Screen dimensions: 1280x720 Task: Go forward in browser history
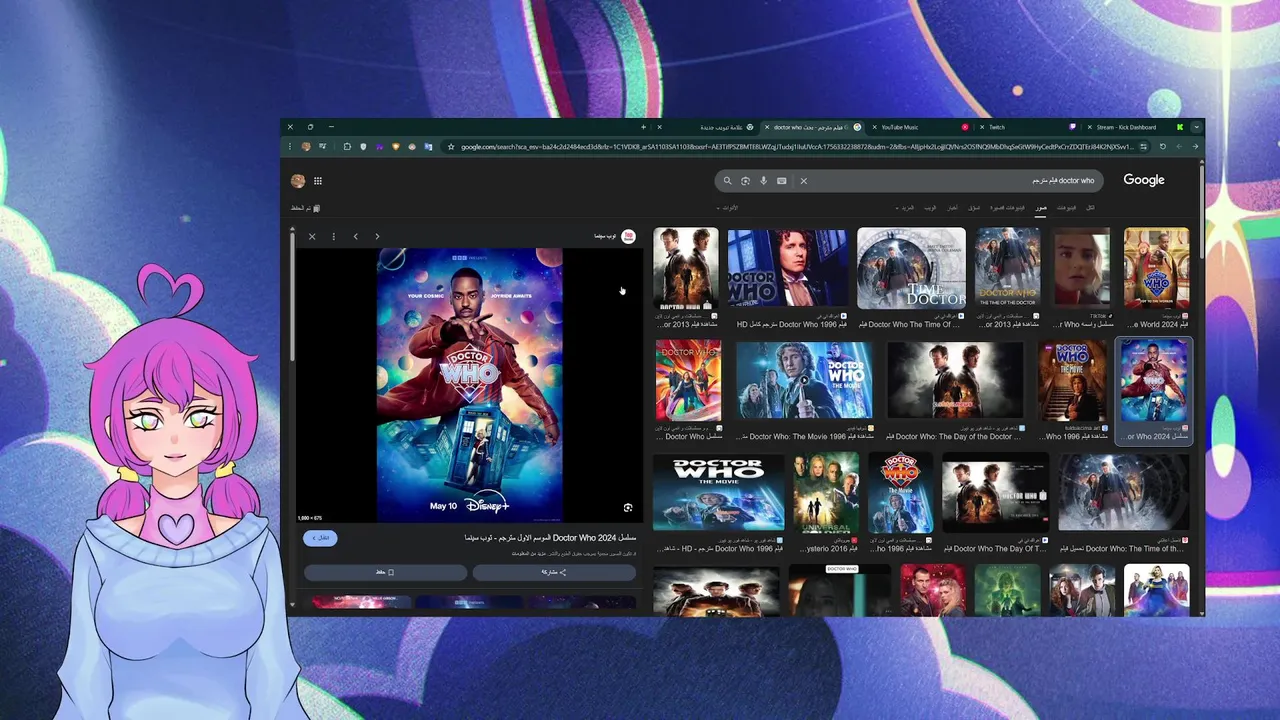coord(1179,147)
